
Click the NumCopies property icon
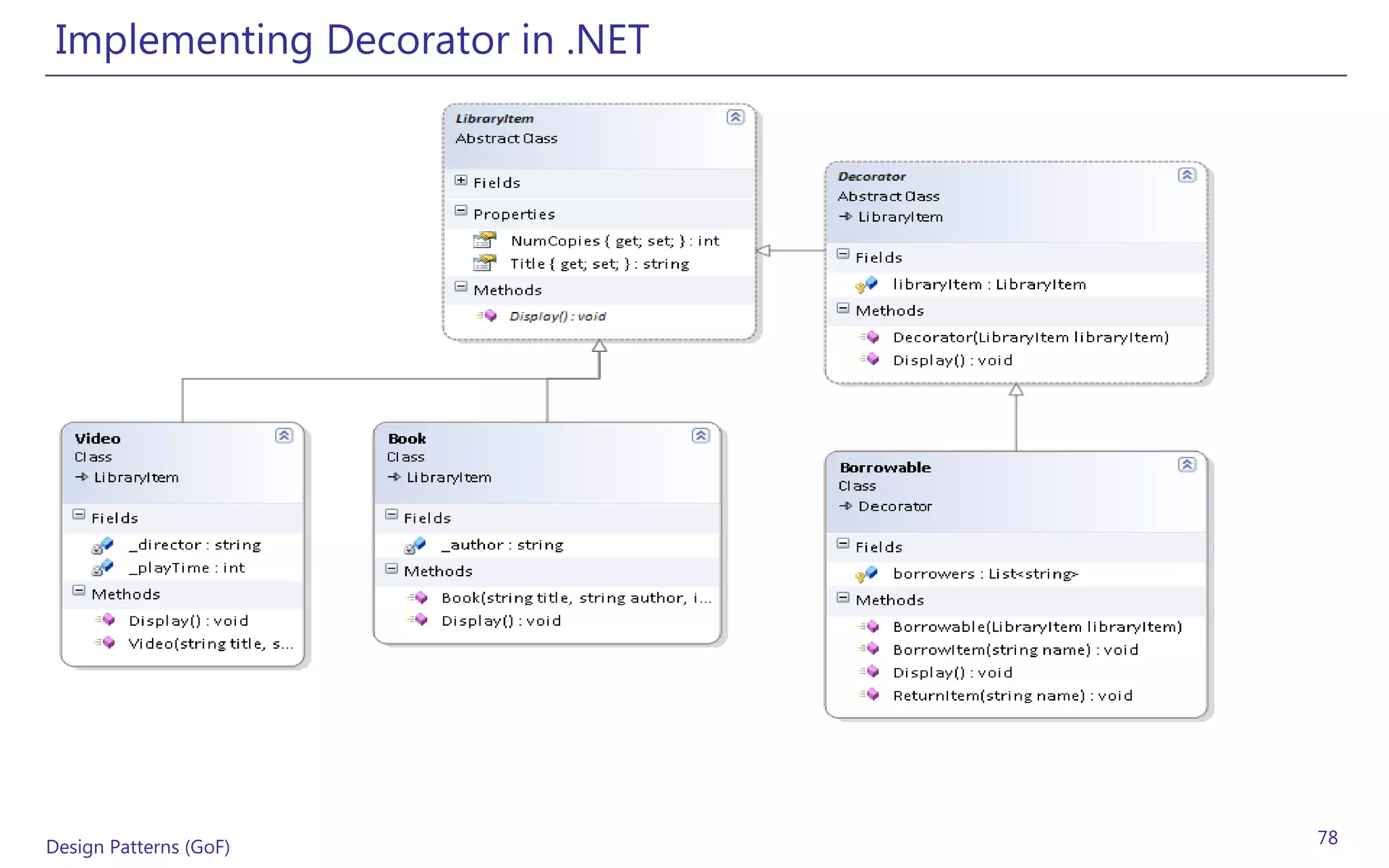click(x=484, y=240)
